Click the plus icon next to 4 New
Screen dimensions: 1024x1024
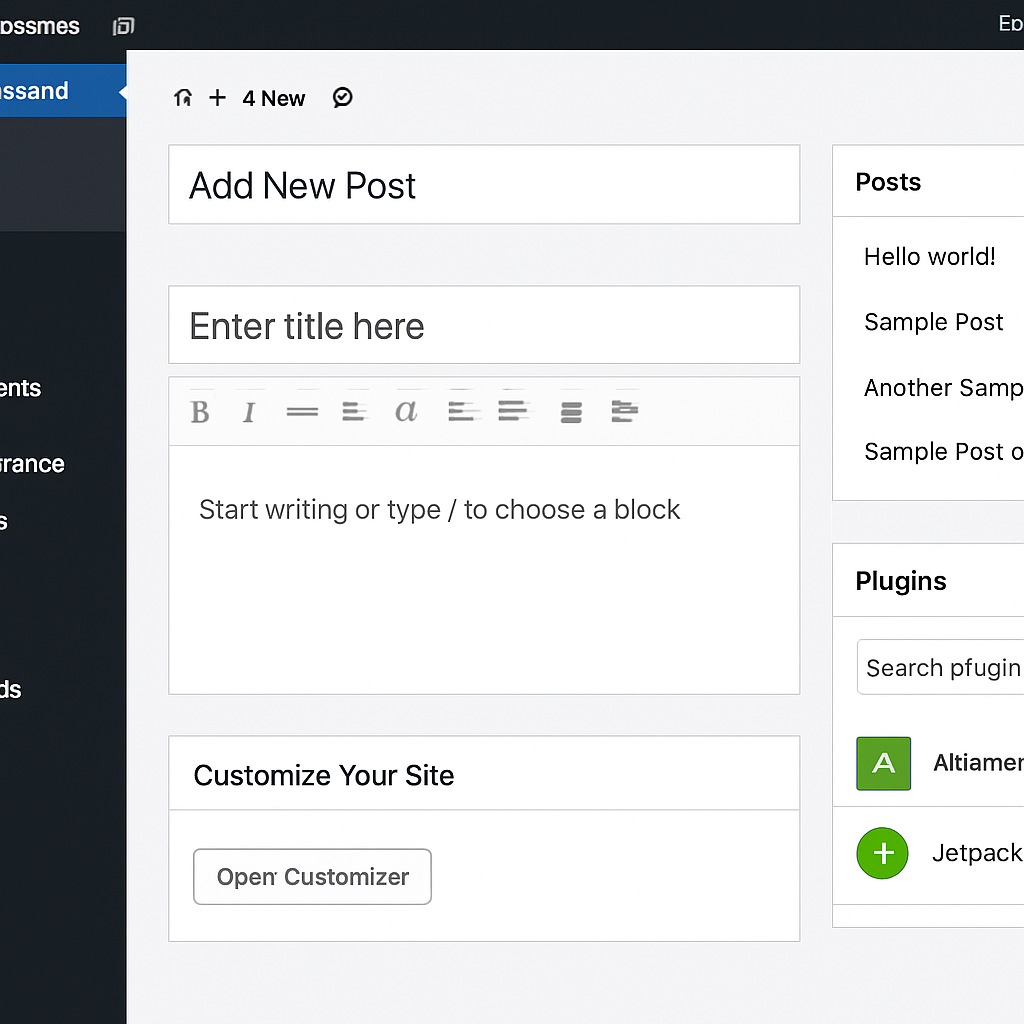pyautogui.click(x=217, y=98)
